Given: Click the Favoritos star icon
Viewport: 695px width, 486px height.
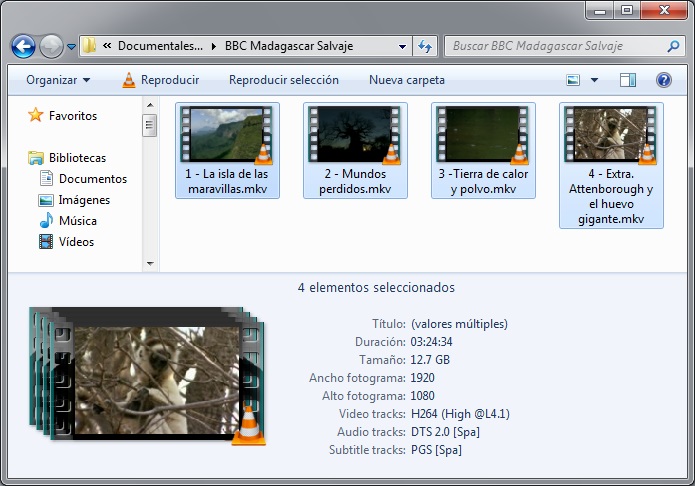Looking at the screenshot, I should [x=35, y=115].
